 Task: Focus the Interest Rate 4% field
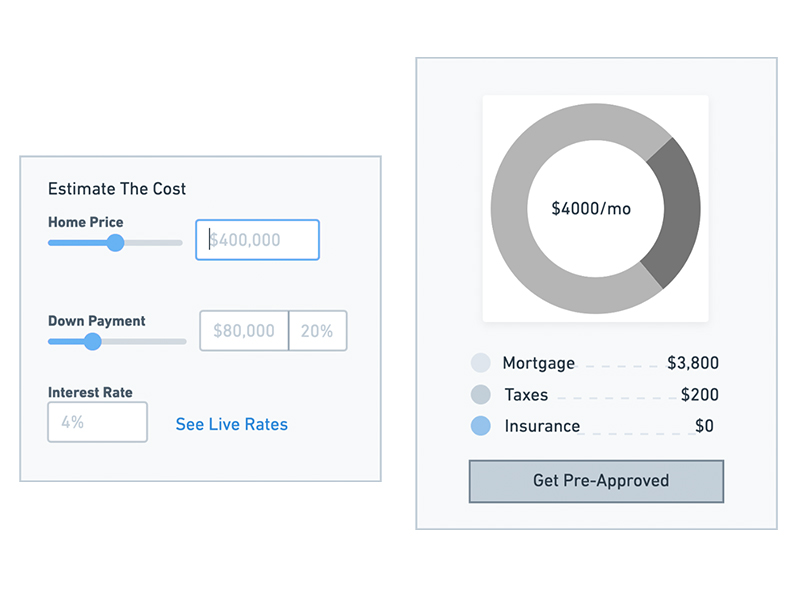click(x=97, y=422)
